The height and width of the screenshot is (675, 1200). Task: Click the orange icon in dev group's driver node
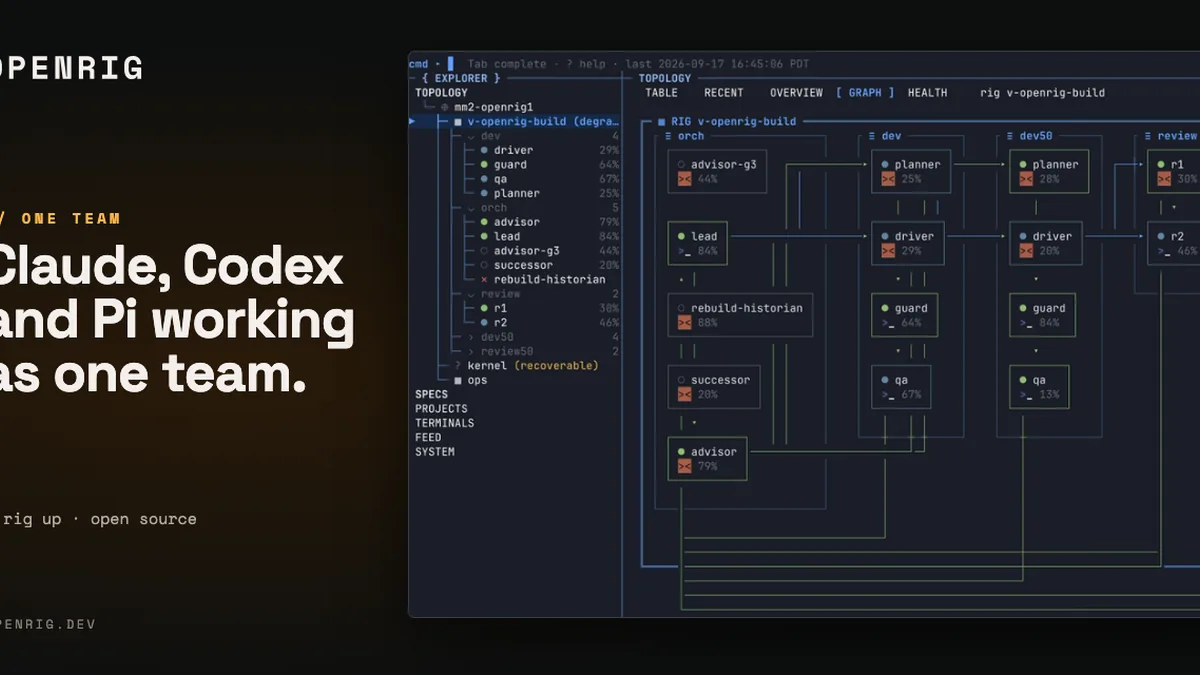point(888,251)
